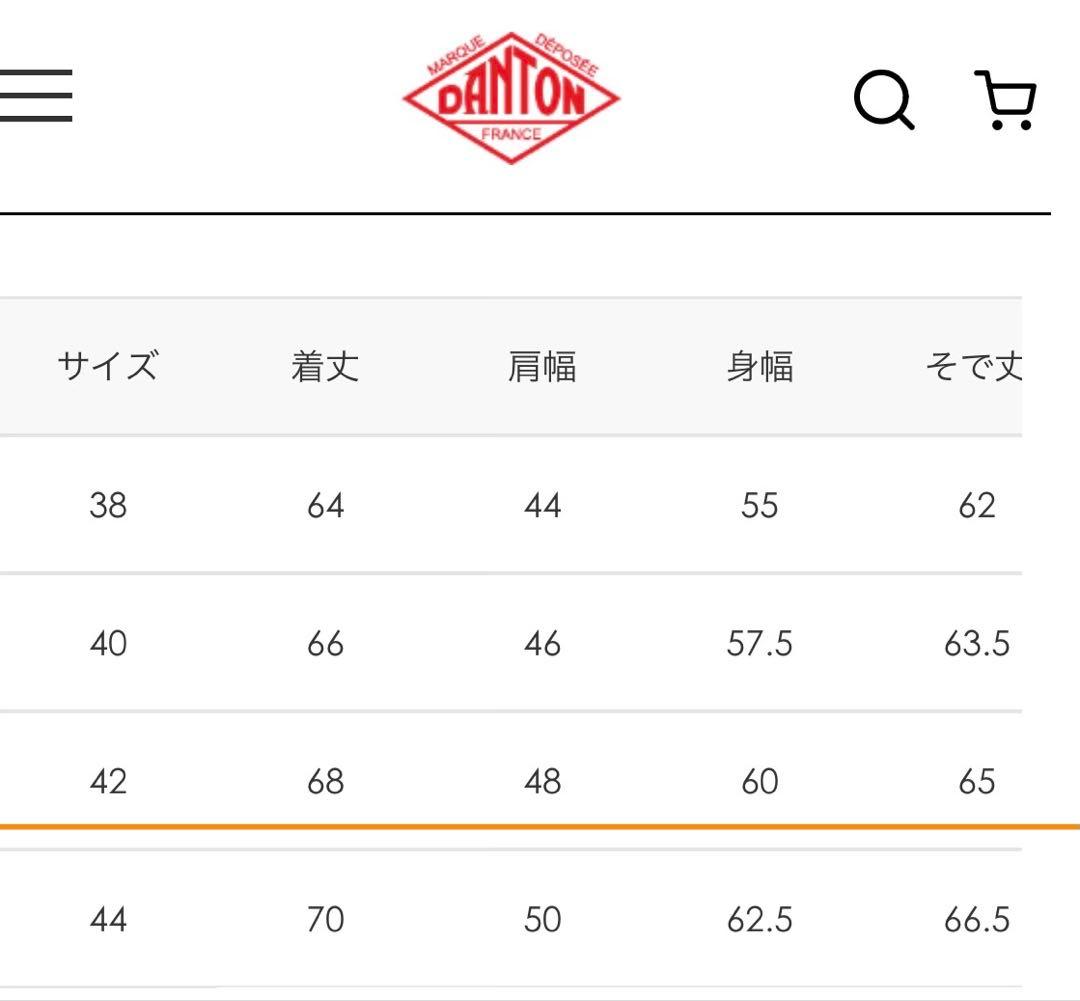This screenshot has width=1080, height=1001.
Task: Click size 40 in the size column
Action: pyautogui.click(x=108, y=643)
